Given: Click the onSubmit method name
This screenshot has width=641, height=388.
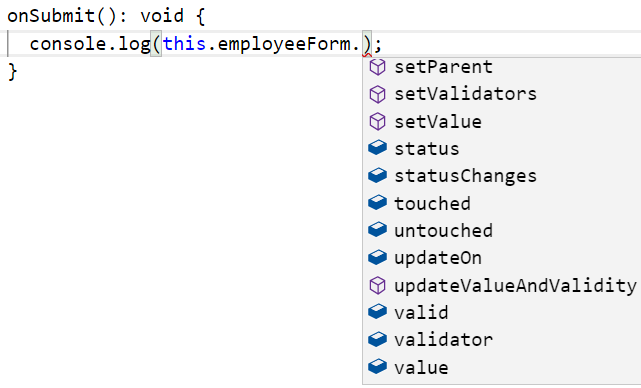Looking at the screenshot, I should tap(51, 16).
